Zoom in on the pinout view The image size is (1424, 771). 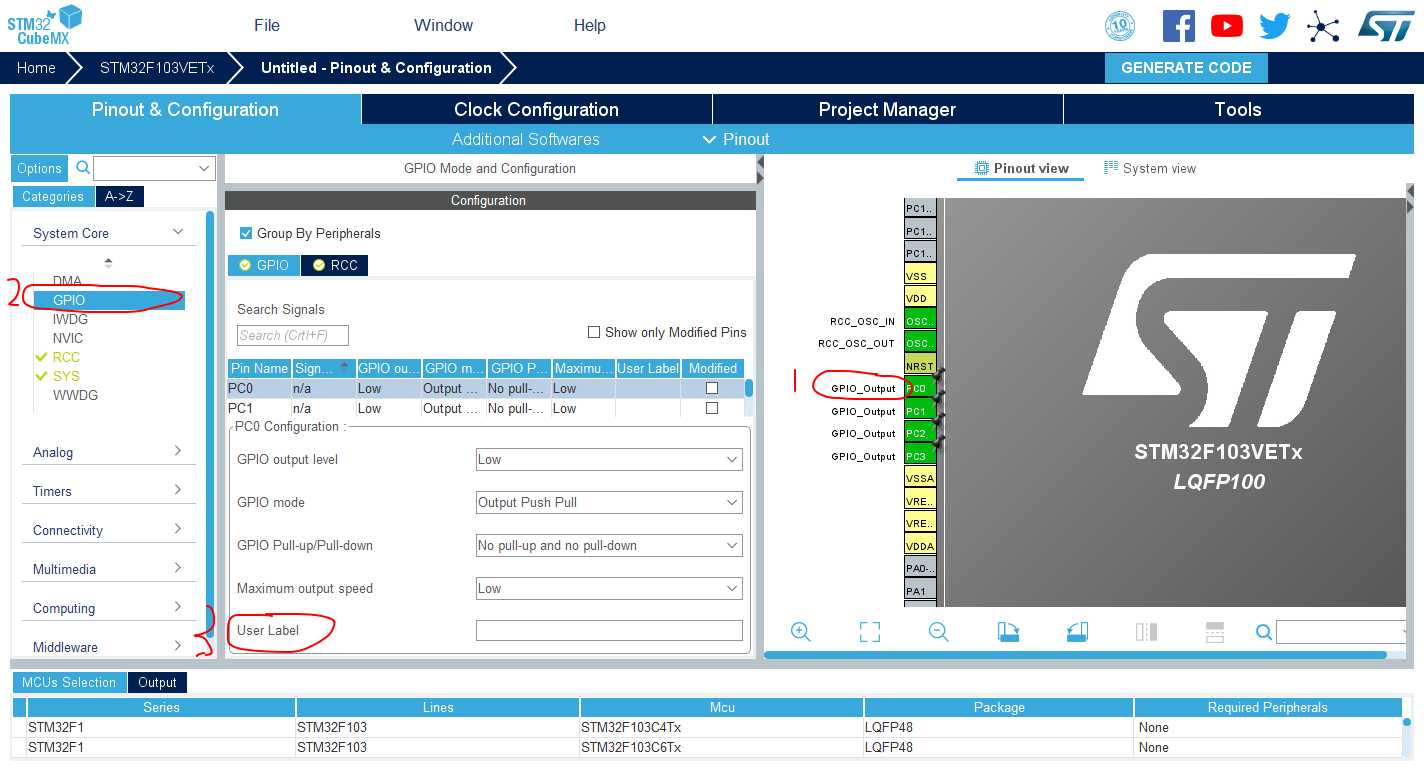coord(800,632)
